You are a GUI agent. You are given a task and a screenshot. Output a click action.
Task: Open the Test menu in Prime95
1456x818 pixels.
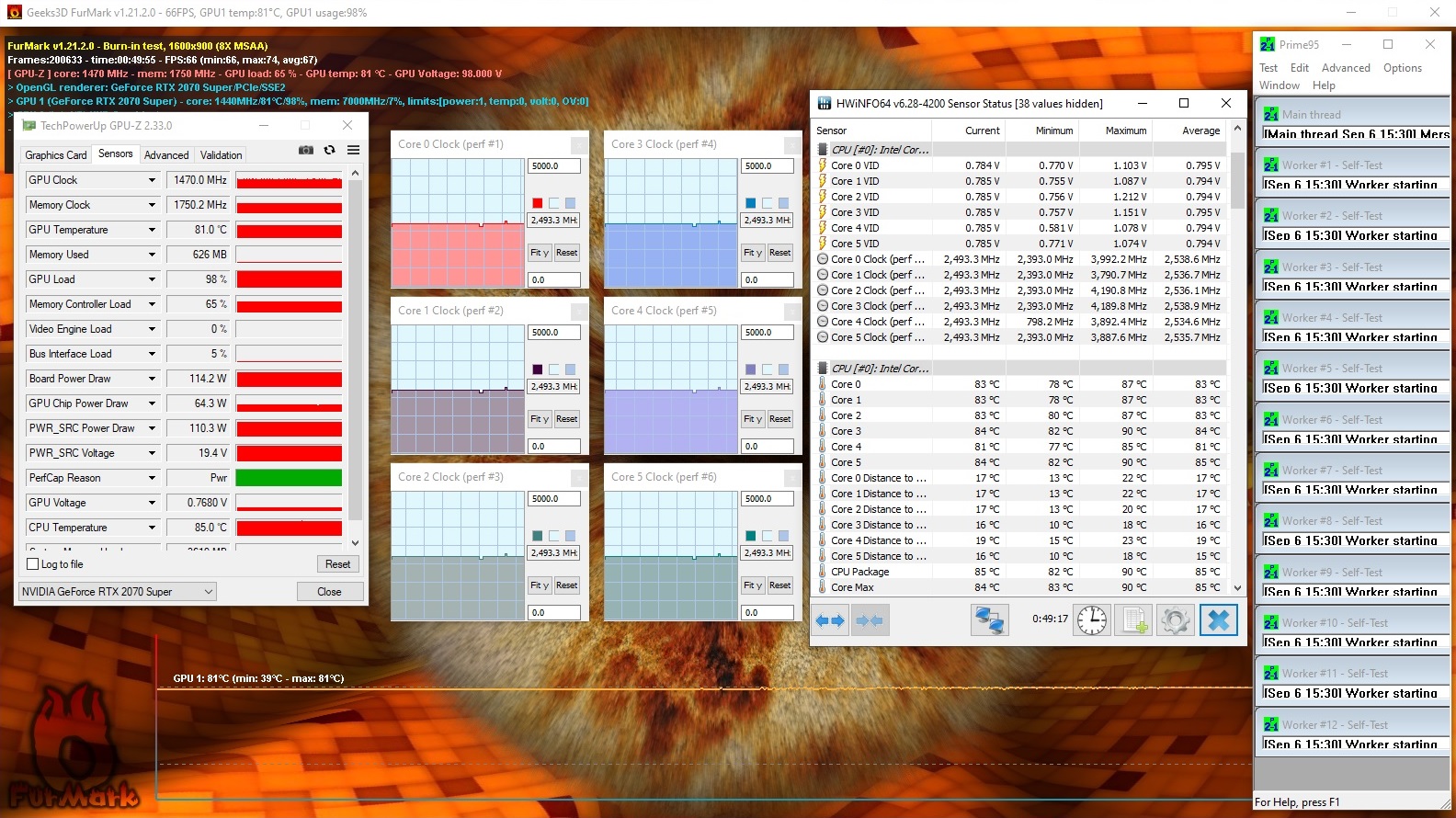pos(1268,68)
